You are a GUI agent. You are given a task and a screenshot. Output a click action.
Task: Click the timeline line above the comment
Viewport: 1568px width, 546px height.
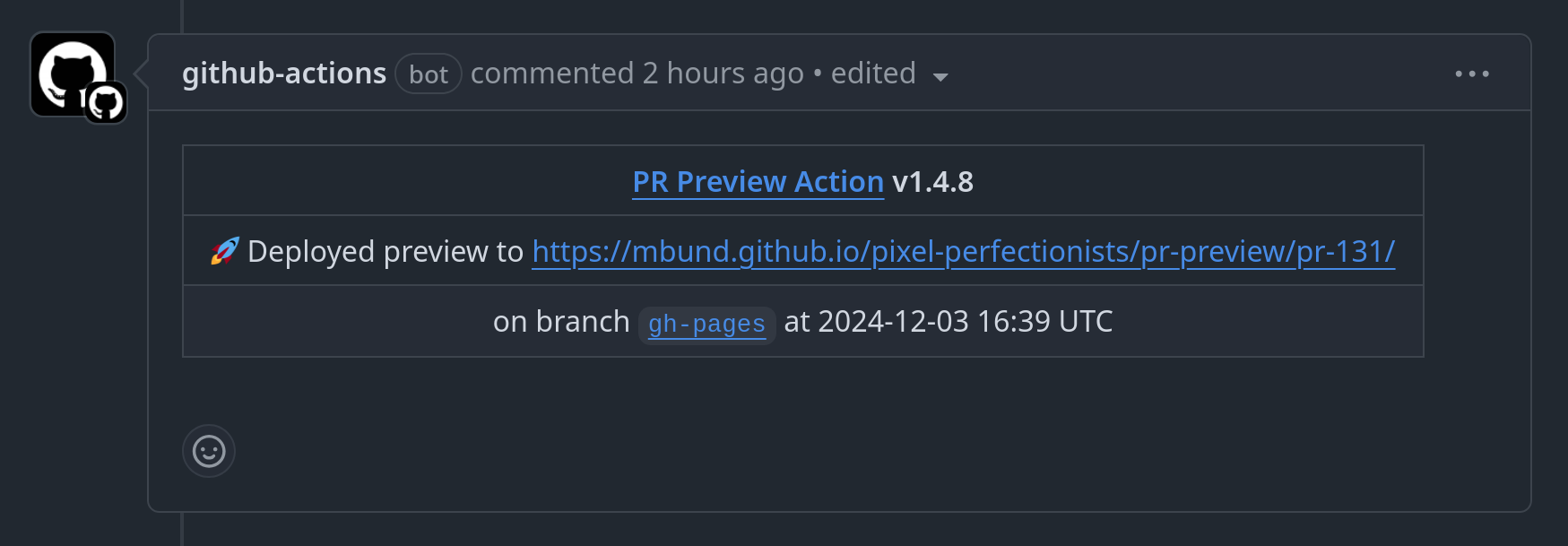click(182, 16)
